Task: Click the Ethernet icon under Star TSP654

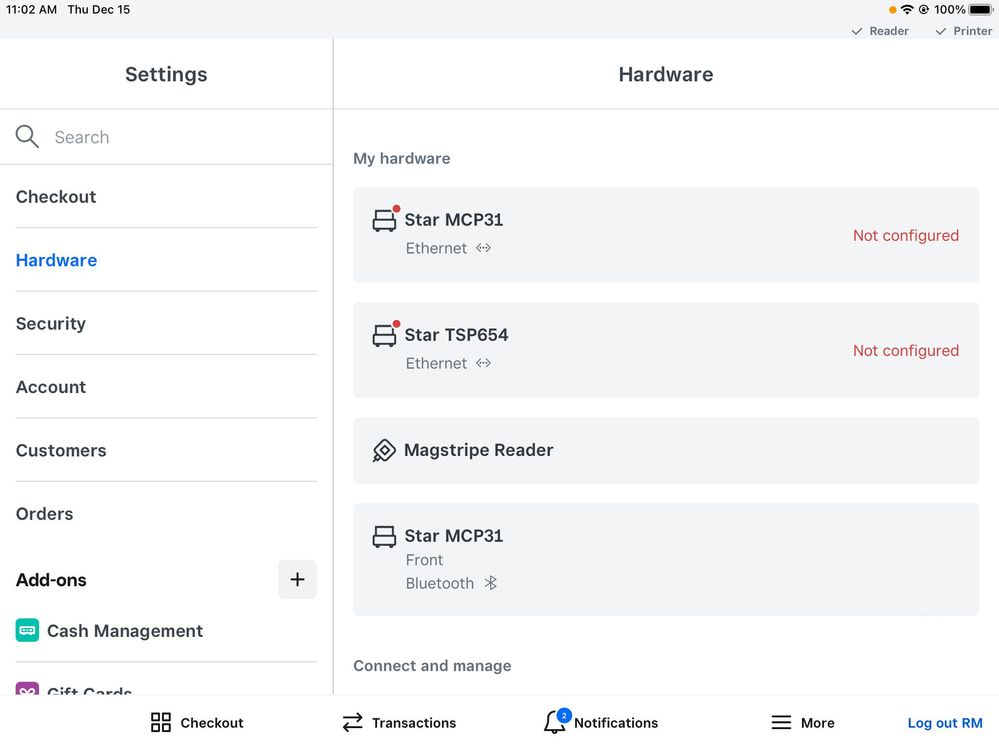Action: click(x=484, y=363)
